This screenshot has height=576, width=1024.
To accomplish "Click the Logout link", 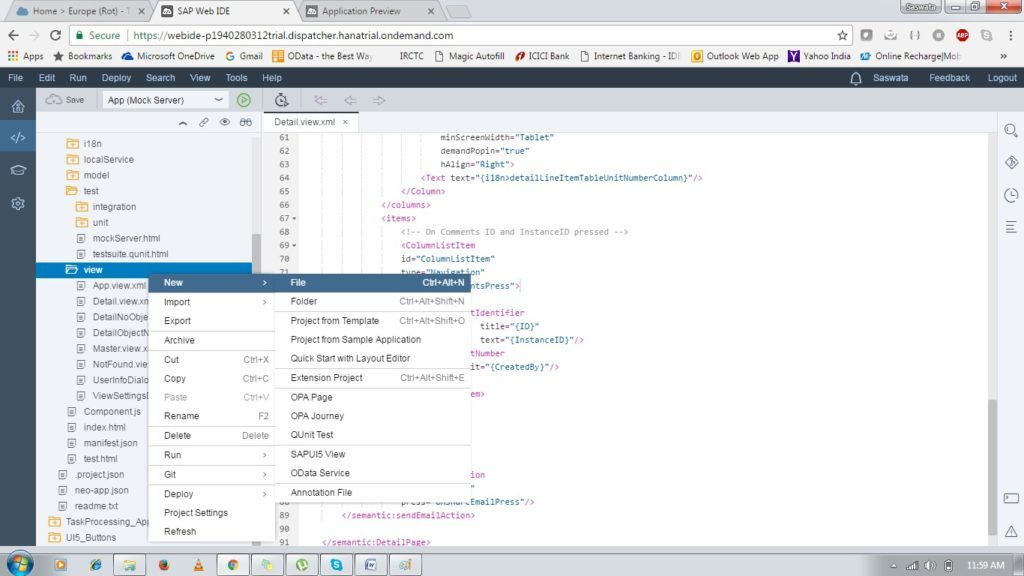I will coord(1002,78).
